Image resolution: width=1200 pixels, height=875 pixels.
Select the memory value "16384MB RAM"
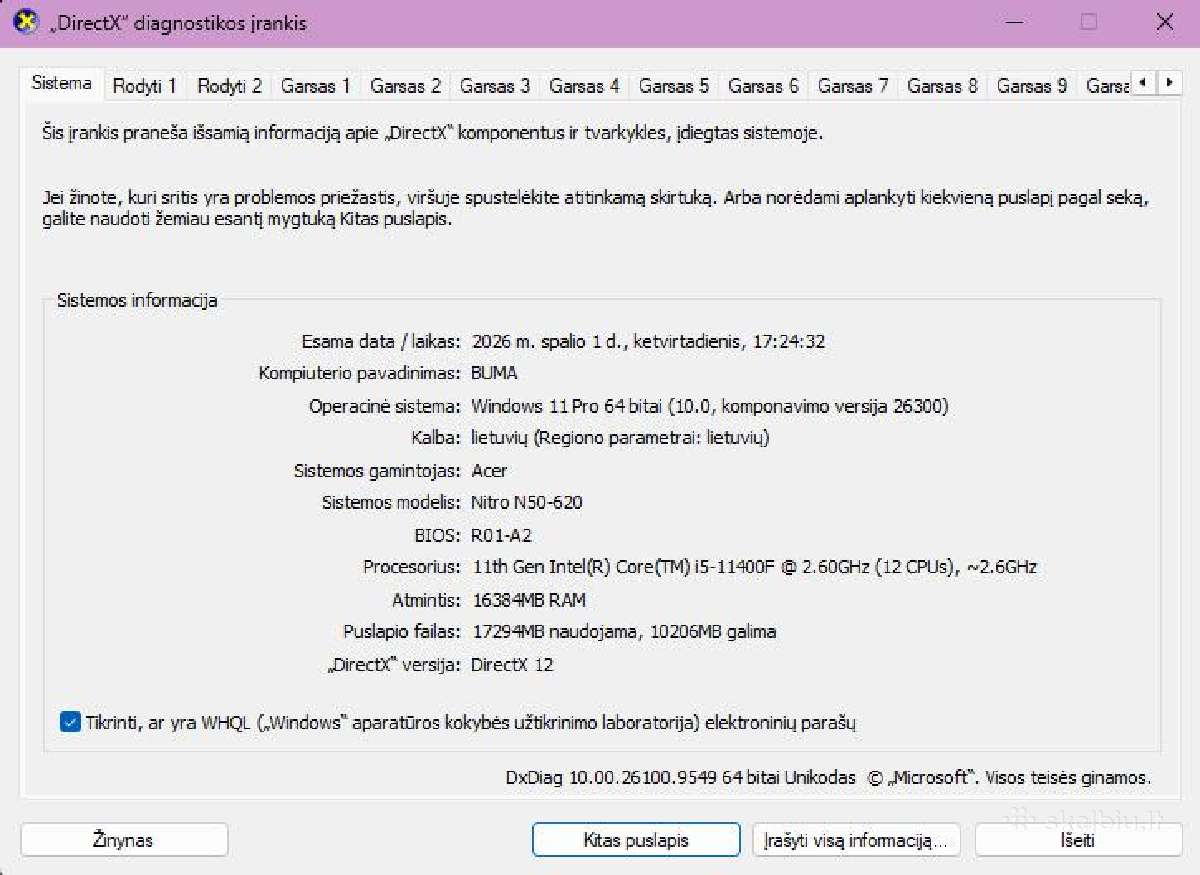point(529,600)
